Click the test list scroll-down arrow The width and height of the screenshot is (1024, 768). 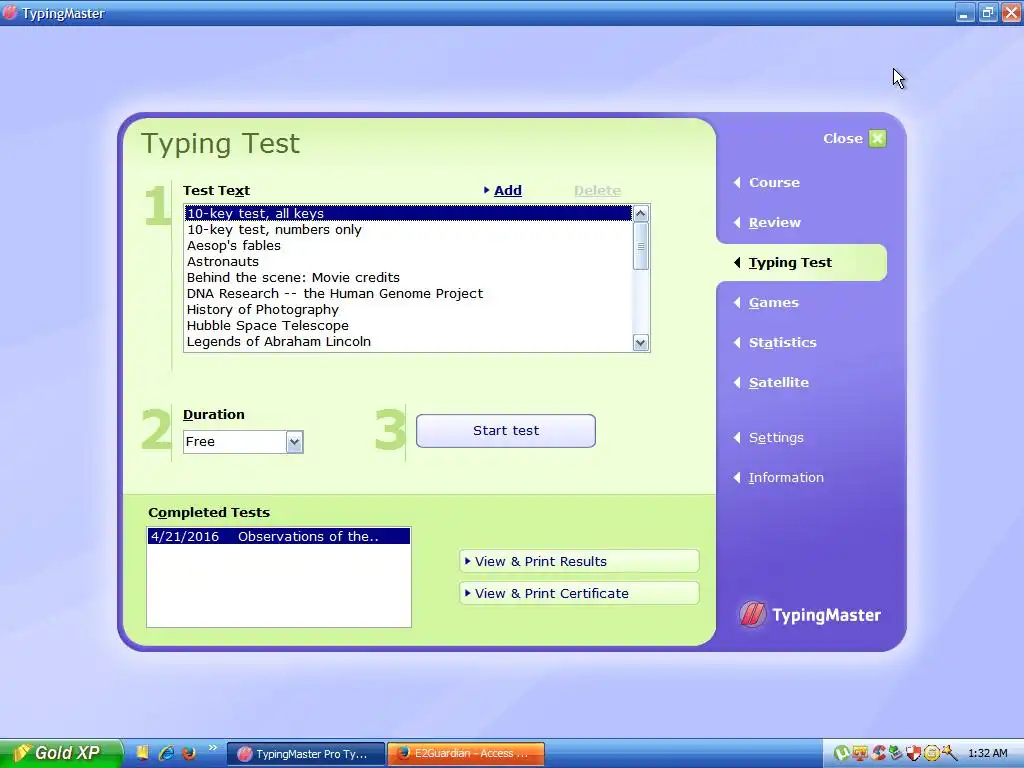(641, 343)
